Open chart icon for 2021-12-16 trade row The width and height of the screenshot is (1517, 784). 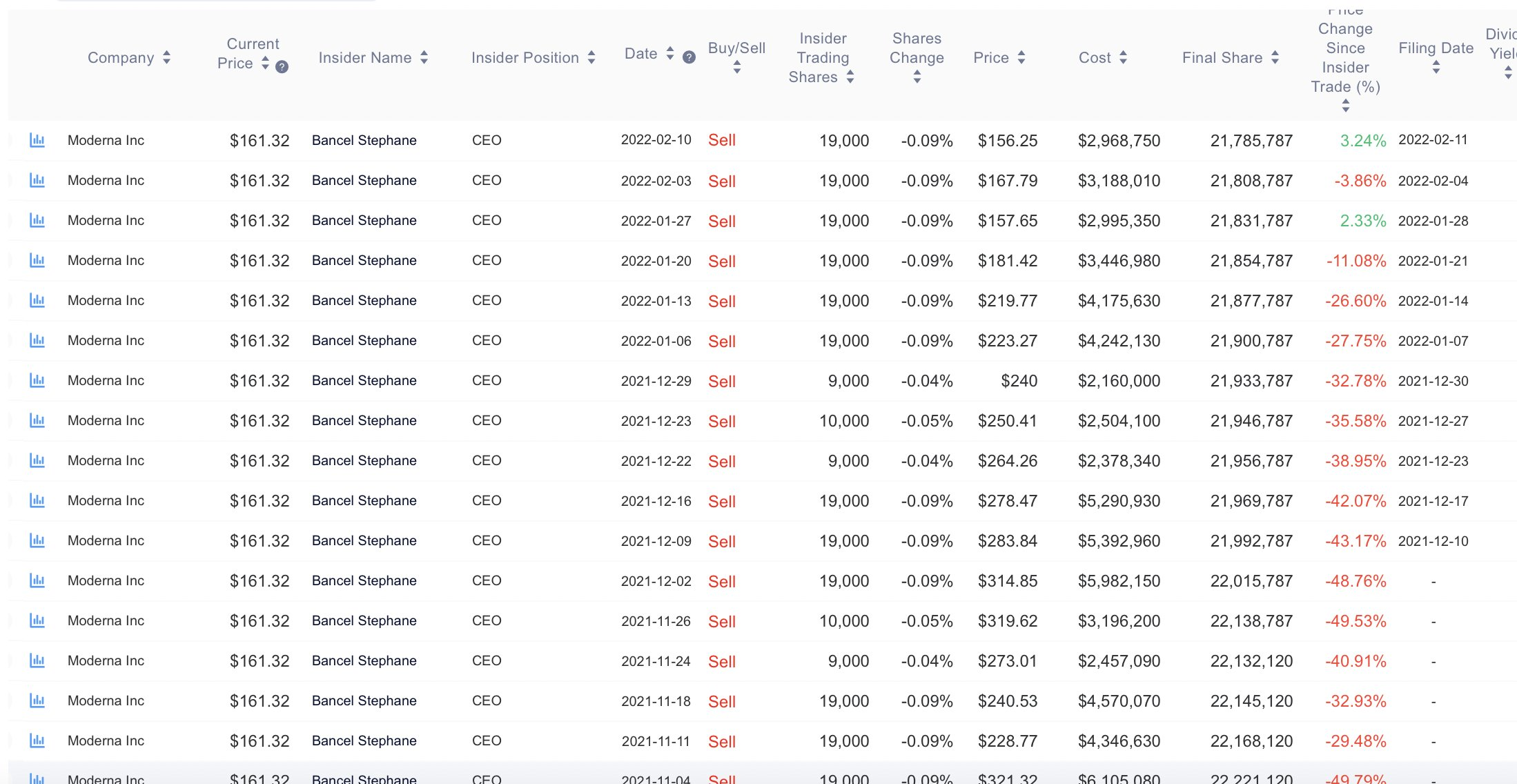click(37, 501)
